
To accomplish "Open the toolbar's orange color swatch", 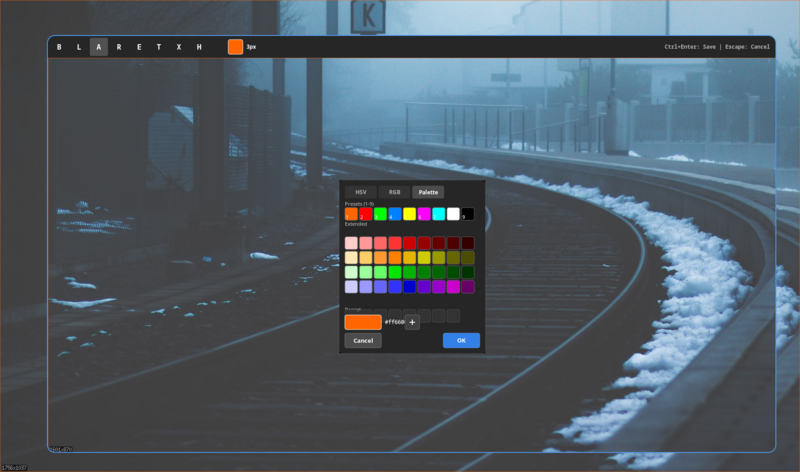I will tap(235, 47).
